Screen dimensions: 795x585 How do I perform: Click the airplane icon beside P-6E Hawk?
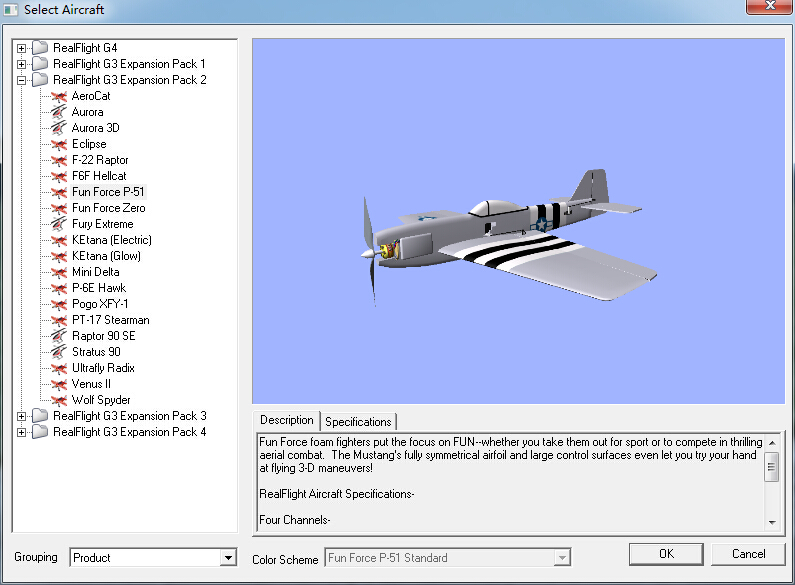(x=59, y=288)
